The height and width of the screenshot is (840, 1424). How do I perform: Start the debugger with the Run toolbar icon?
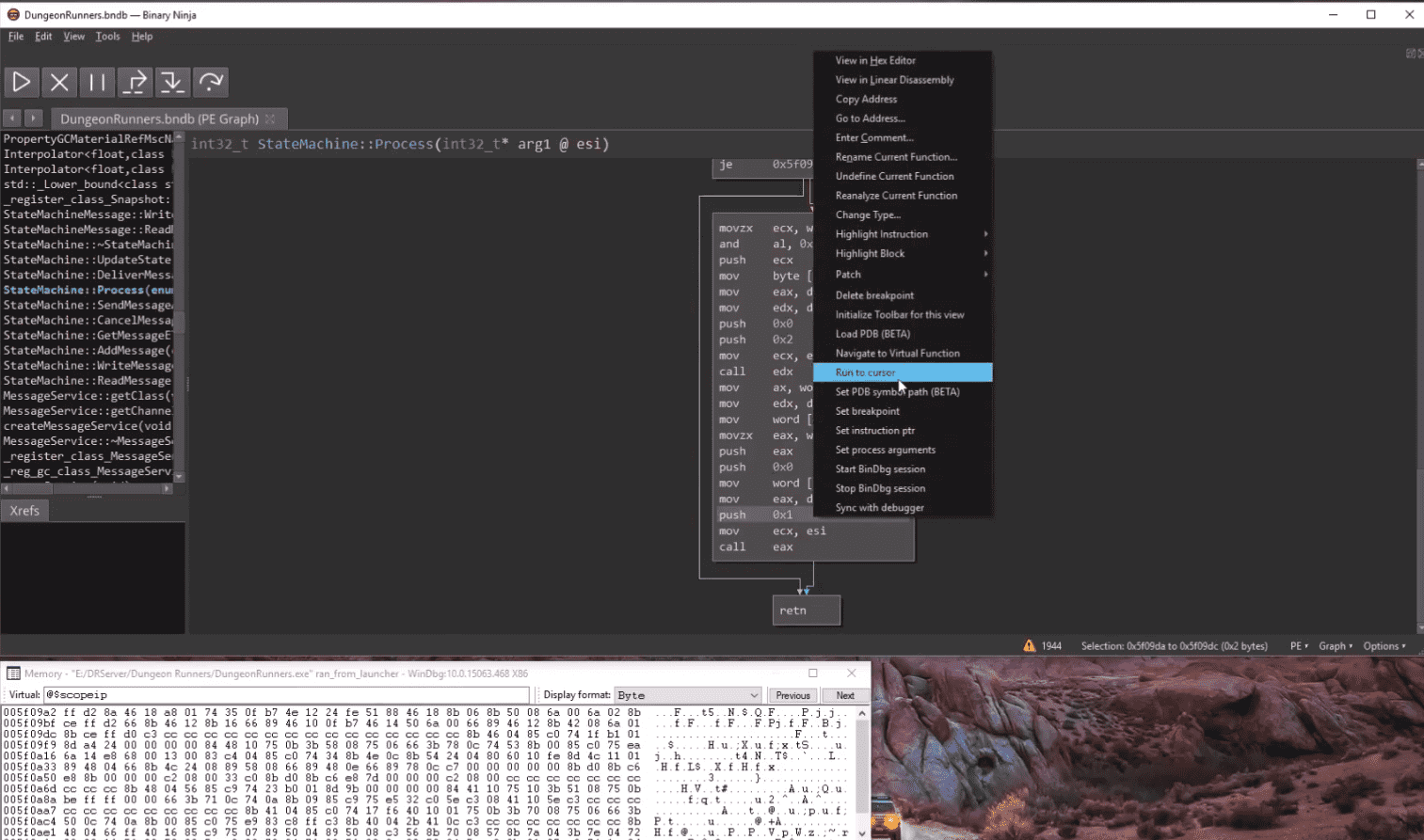click(x=22, y=82)
